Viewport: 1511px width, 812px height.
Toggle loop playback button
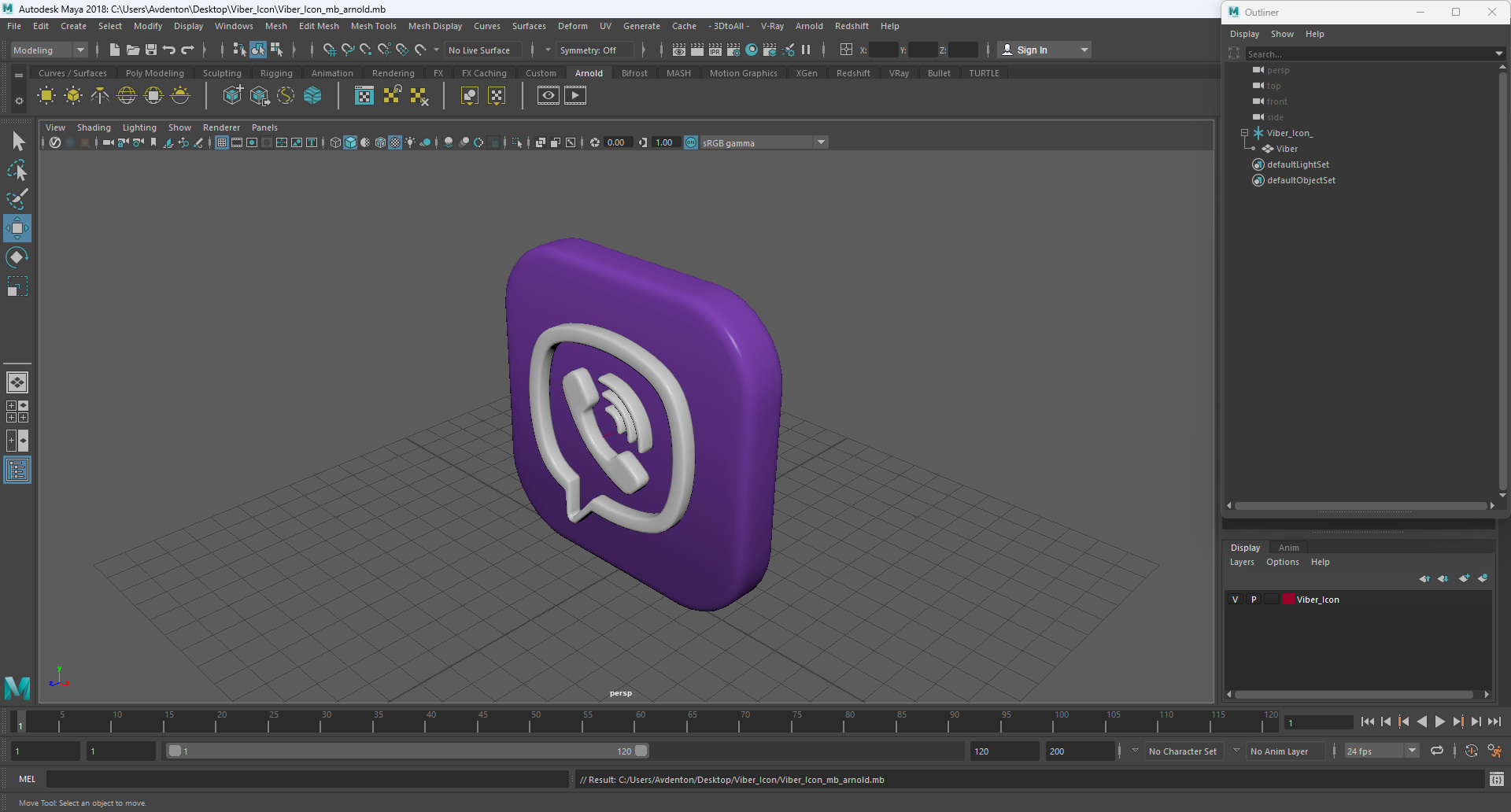(1437, 751)
